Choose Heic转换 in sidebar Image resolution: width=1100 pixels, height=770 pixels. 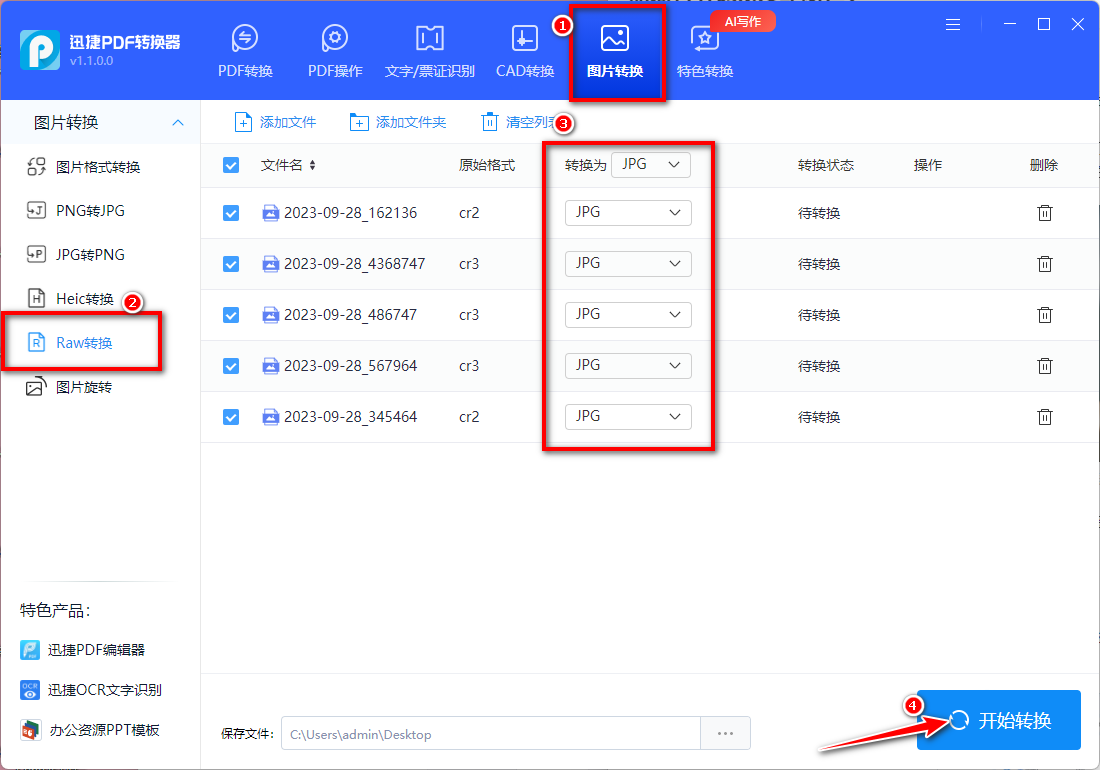70,299
